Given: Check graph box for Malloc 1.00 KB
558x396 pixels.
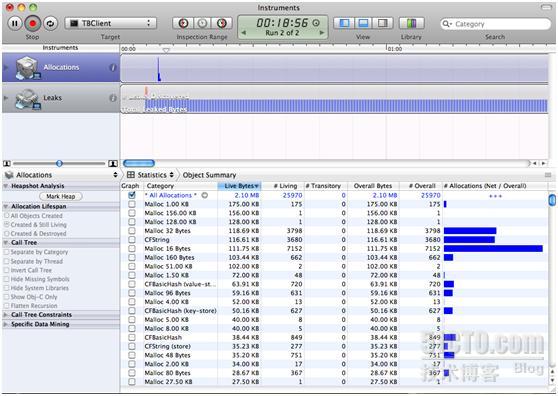Looking at the screenshot, I should (x=132, y=204).
